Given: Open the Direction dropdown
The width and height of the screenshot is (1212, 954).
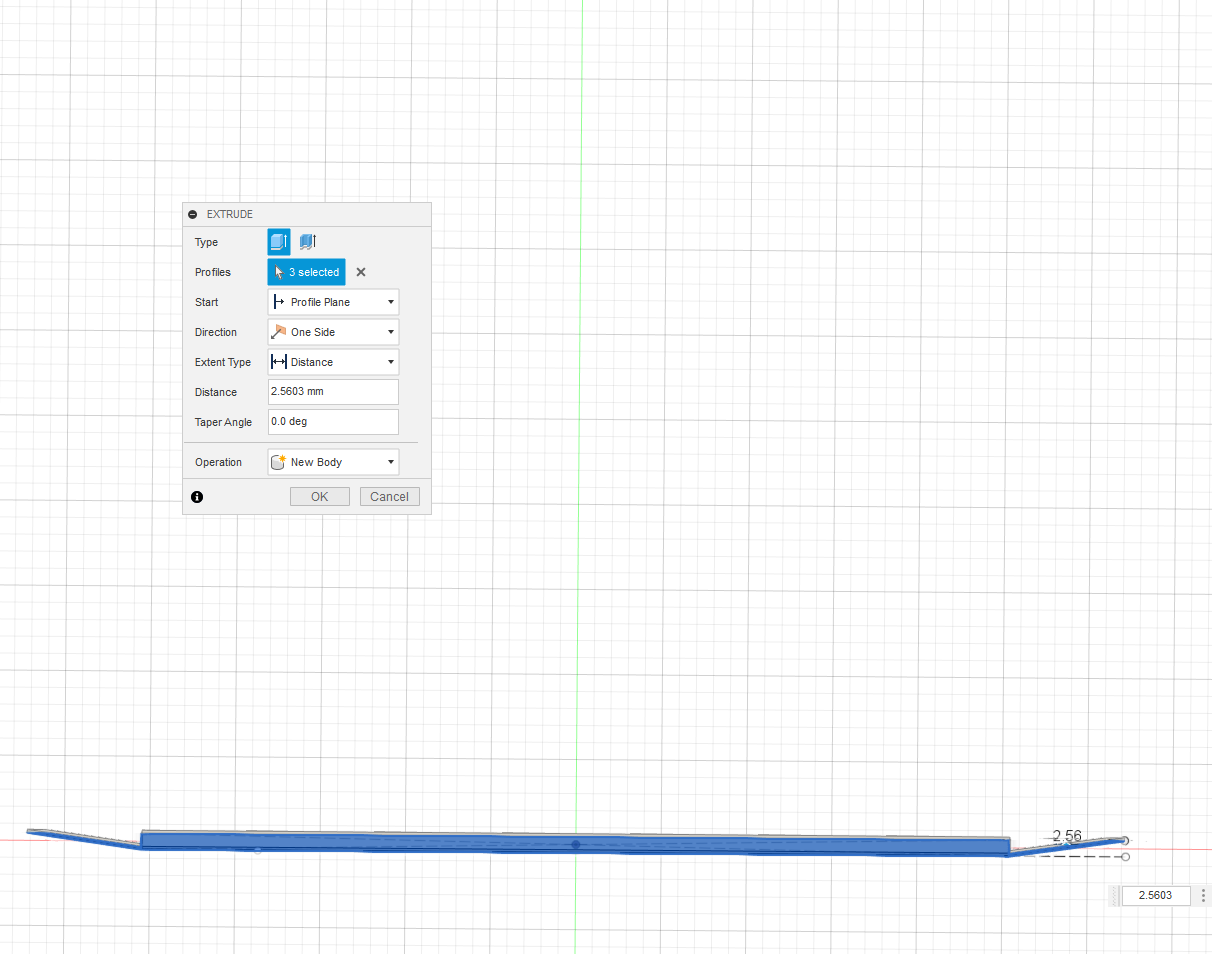Looking at the screenshot, I should coord(390,331).
